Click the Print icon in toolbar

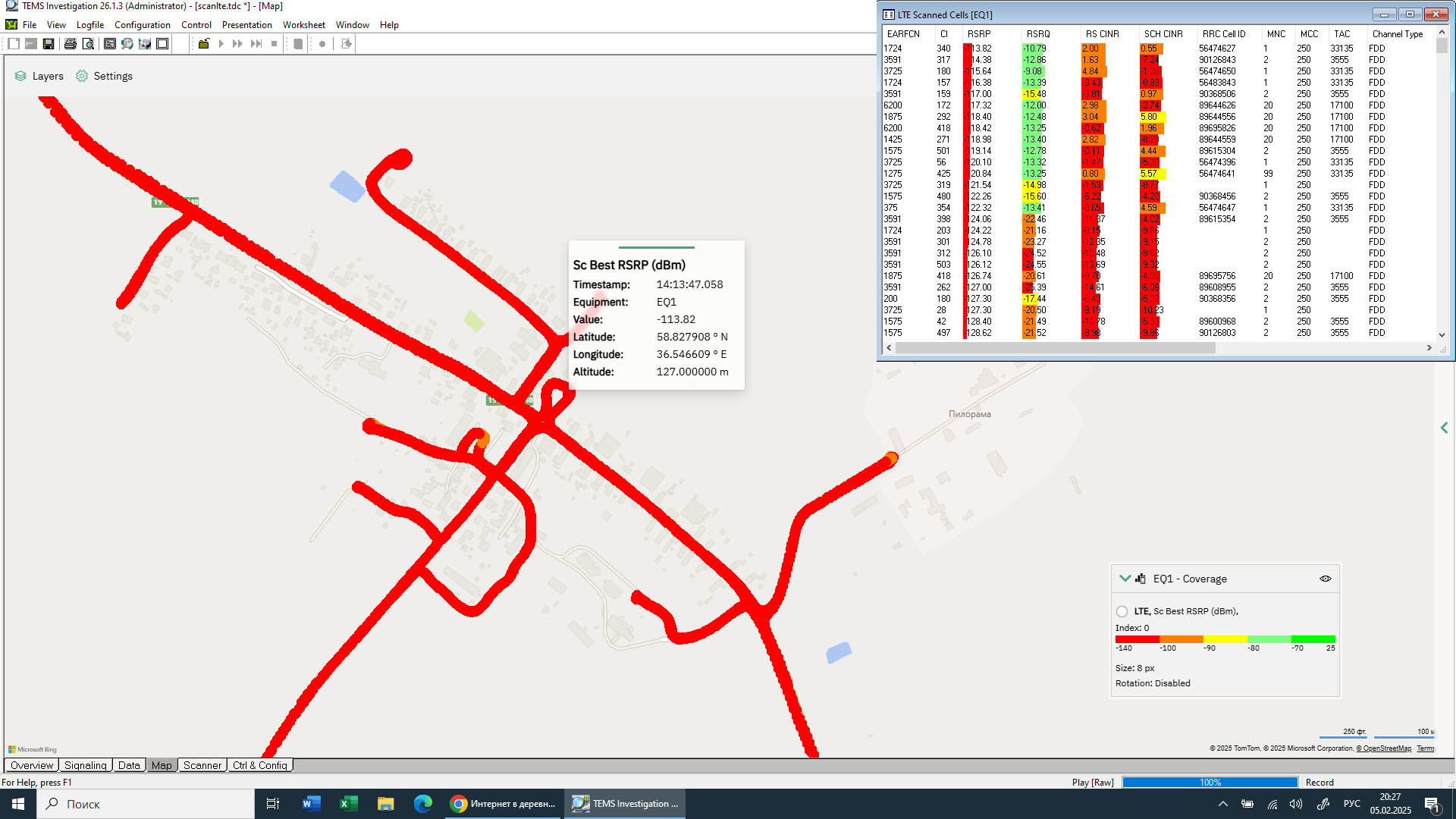[x=71, y=44]
